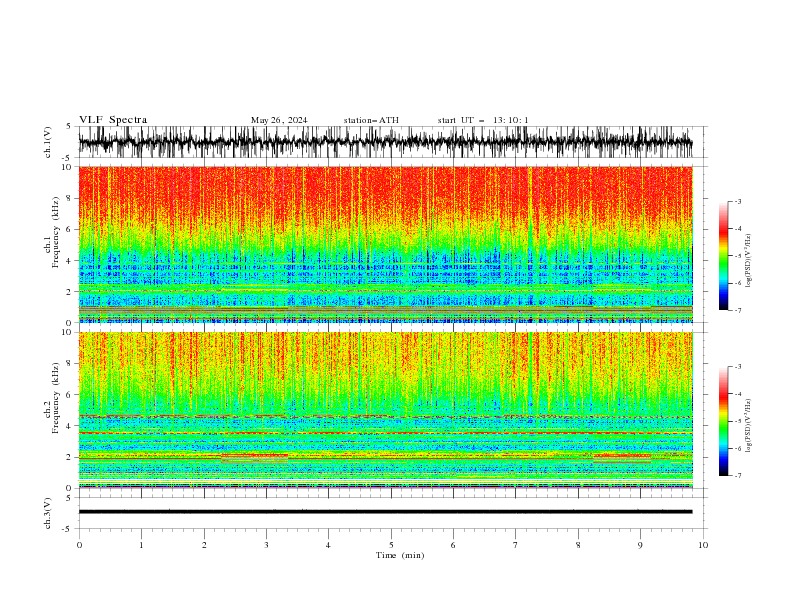Click the ch.1 log(PSD)(V²/Hz) colorbar label
Screen dimensions: 792x612
click(x=749, y=261)
